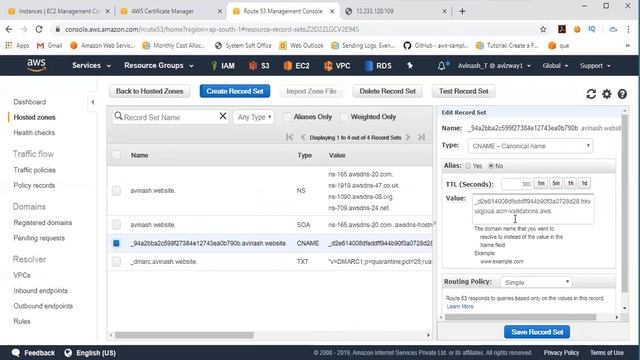Image resolution: width=640 pixels, height=360 pixels.
Task: Clear the Record Set Name search
Action: (x=223, y=116)
